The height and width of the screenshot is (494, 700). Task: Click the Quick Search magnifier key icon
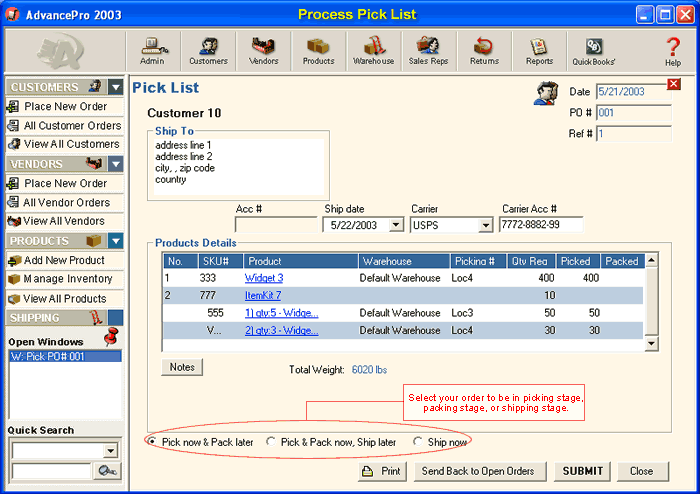pyautogui.click(x=107, y=471)
